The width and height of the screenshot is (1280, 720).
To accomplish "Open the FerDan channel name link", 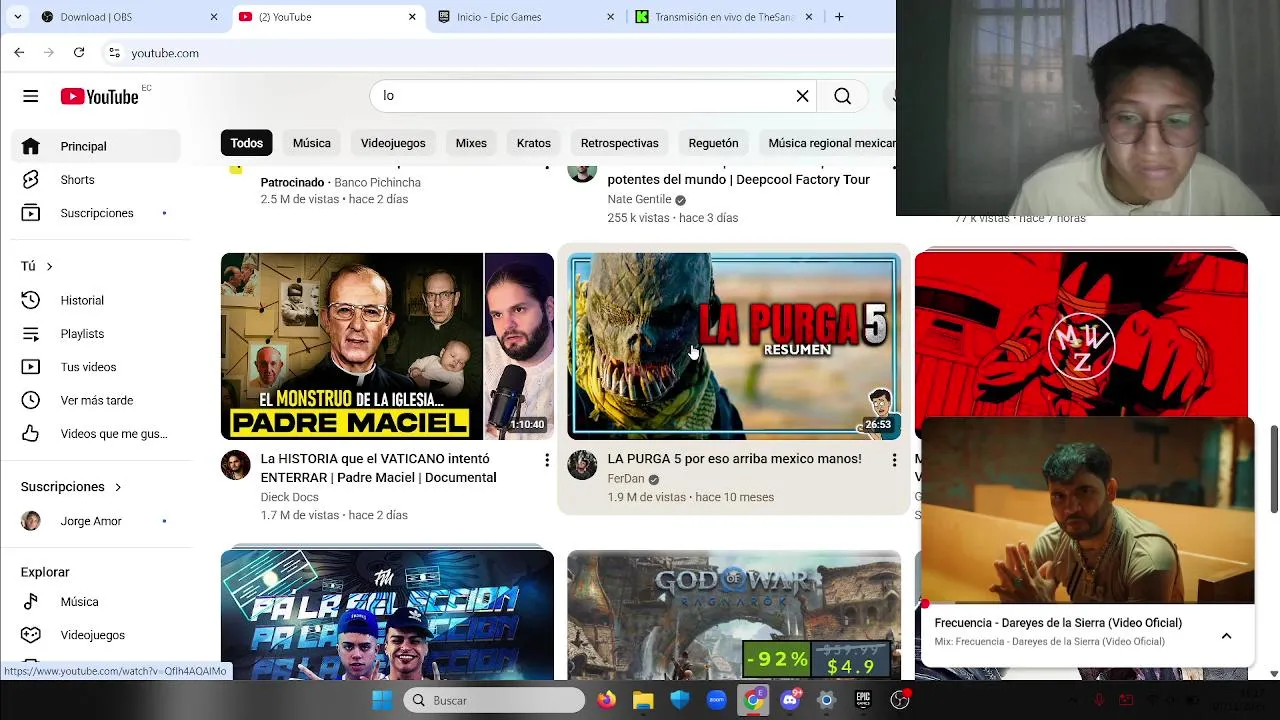I will [626, 479].
